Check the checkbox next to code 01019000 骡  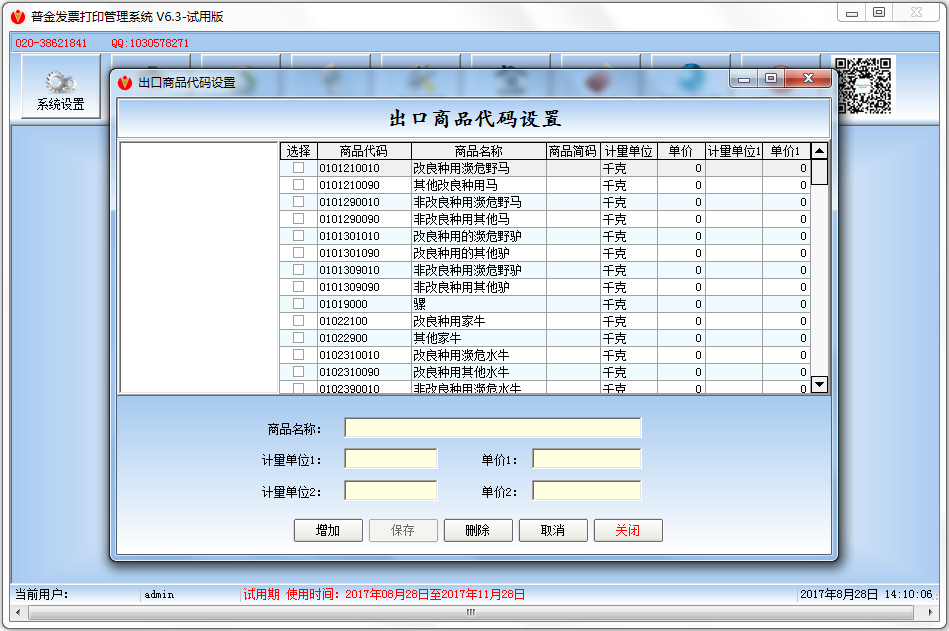[x=297, y=304]
